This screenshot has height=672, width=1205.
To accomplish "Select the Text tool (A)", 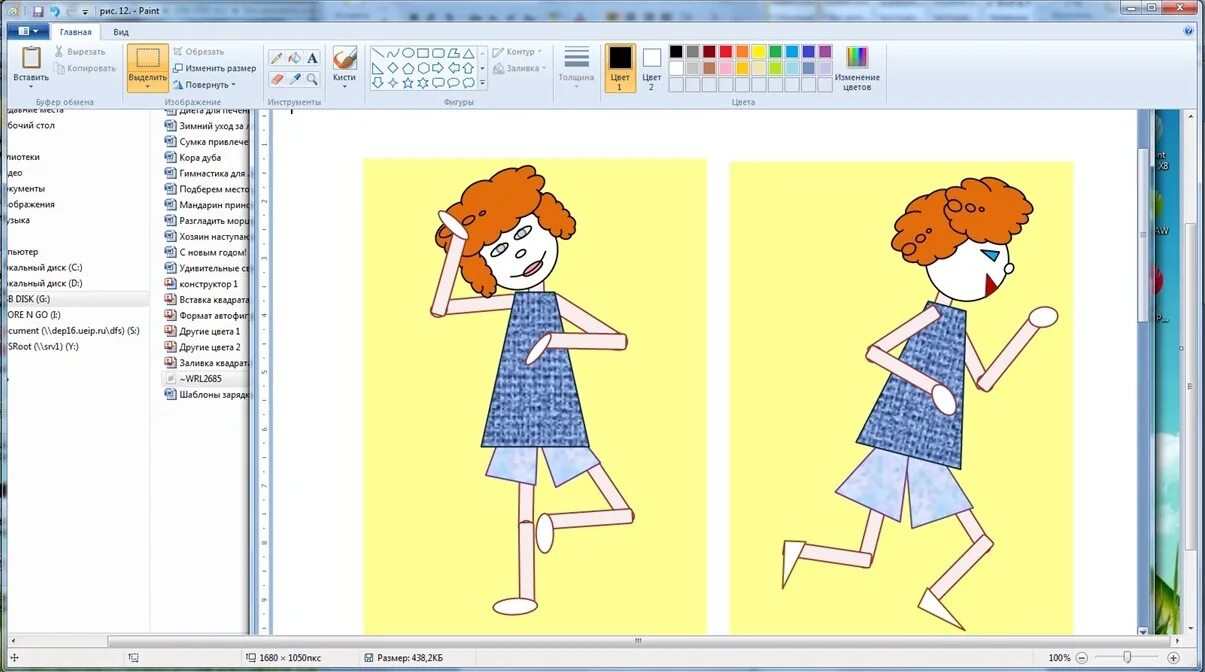I will pyautogui.click(x=312, y=59).
